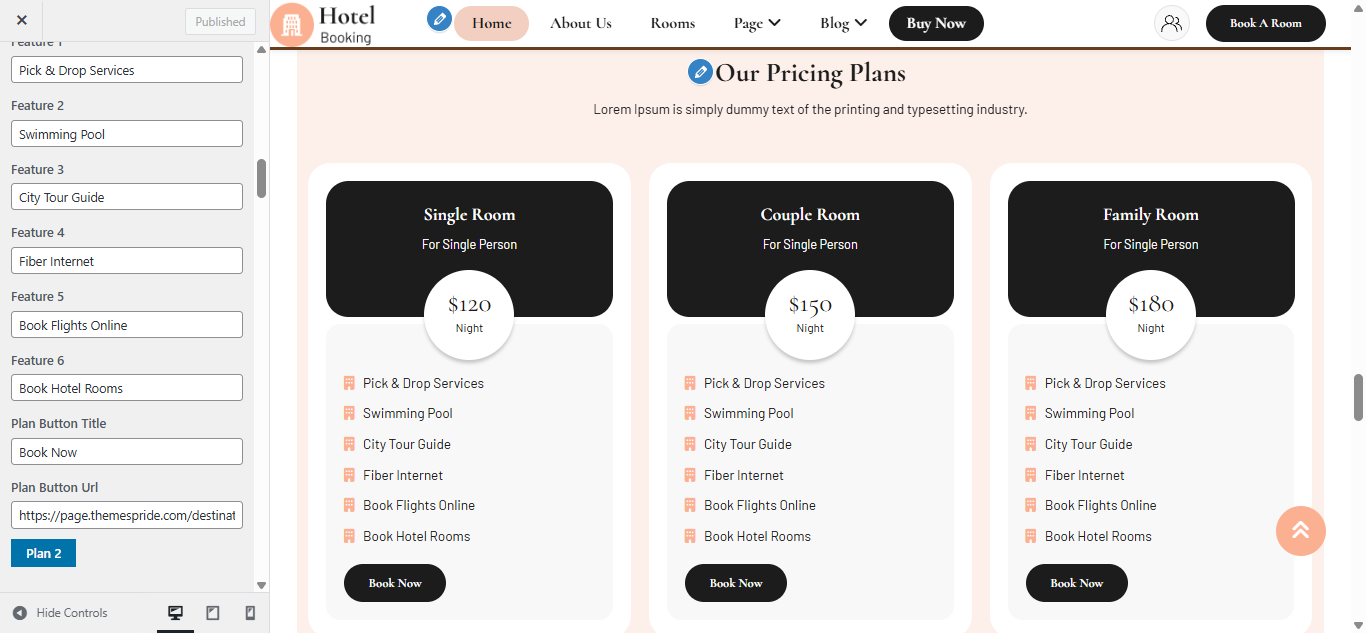Image resolution: width=1366 pixels, height=633 pixels.
Task: Click the Our Pricing Plans heading
Action: (x=811, y=73)
